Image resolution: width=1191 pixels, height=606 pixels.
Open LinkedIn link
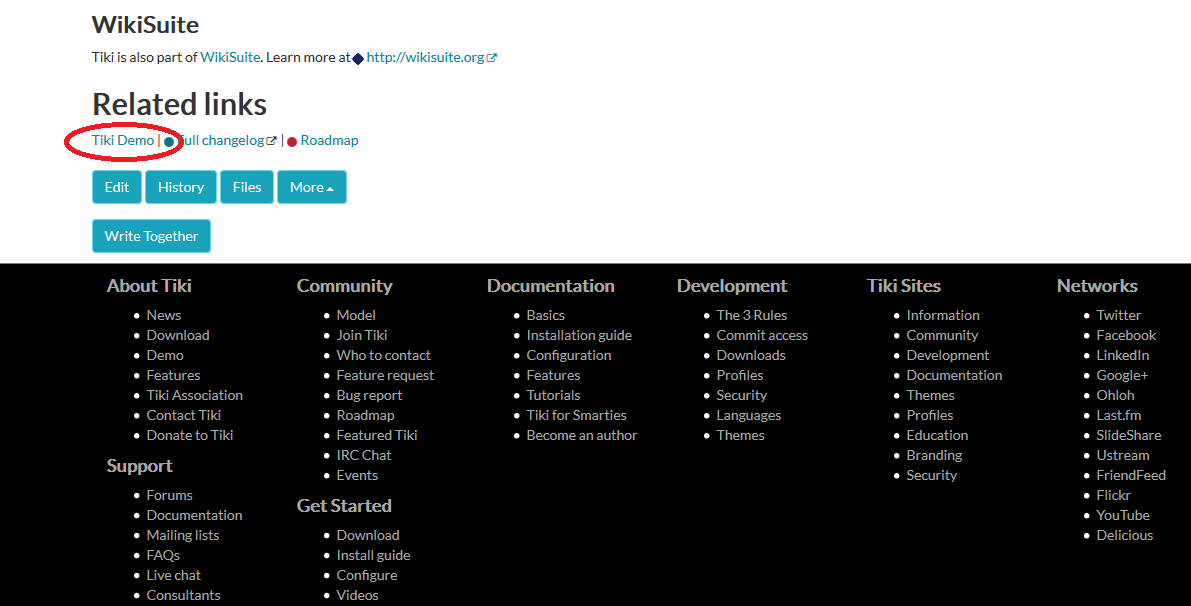point(1123,355)
